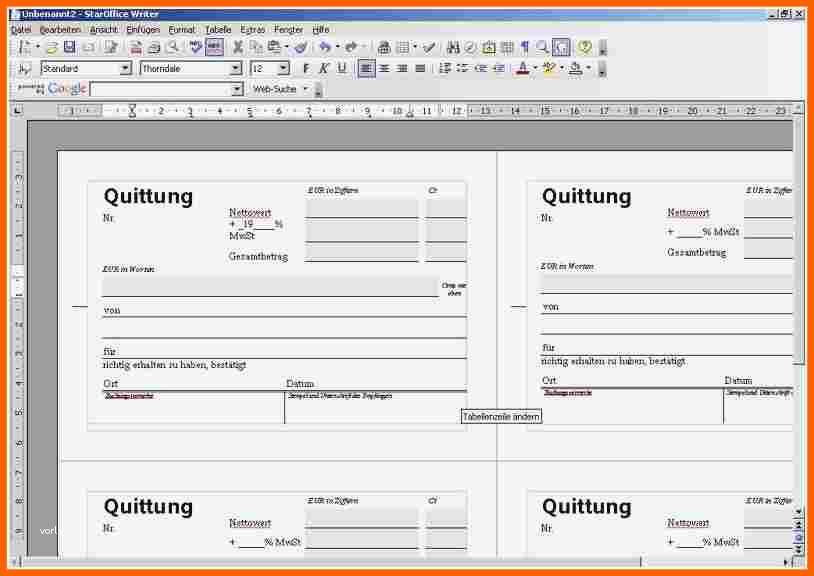Apply the background color icon
This screenshot has width=814, height=576.
tap(575, 68)
